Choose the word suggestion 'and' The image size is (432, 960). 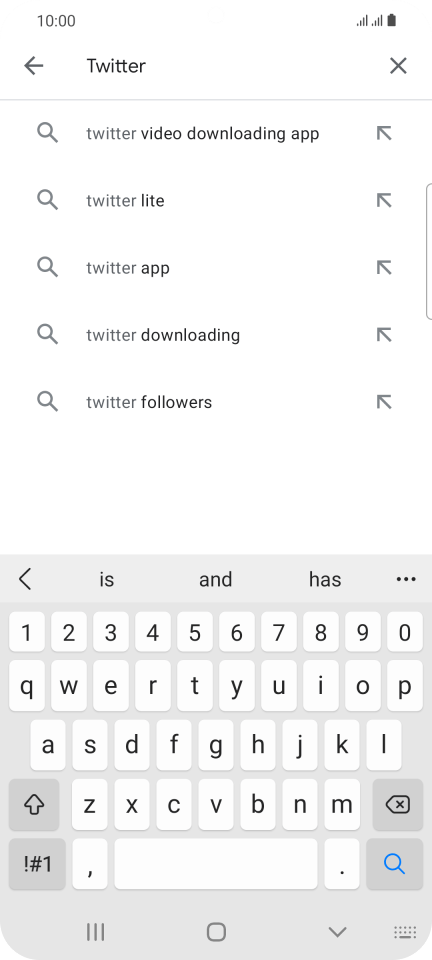click(x=215, y=579)
